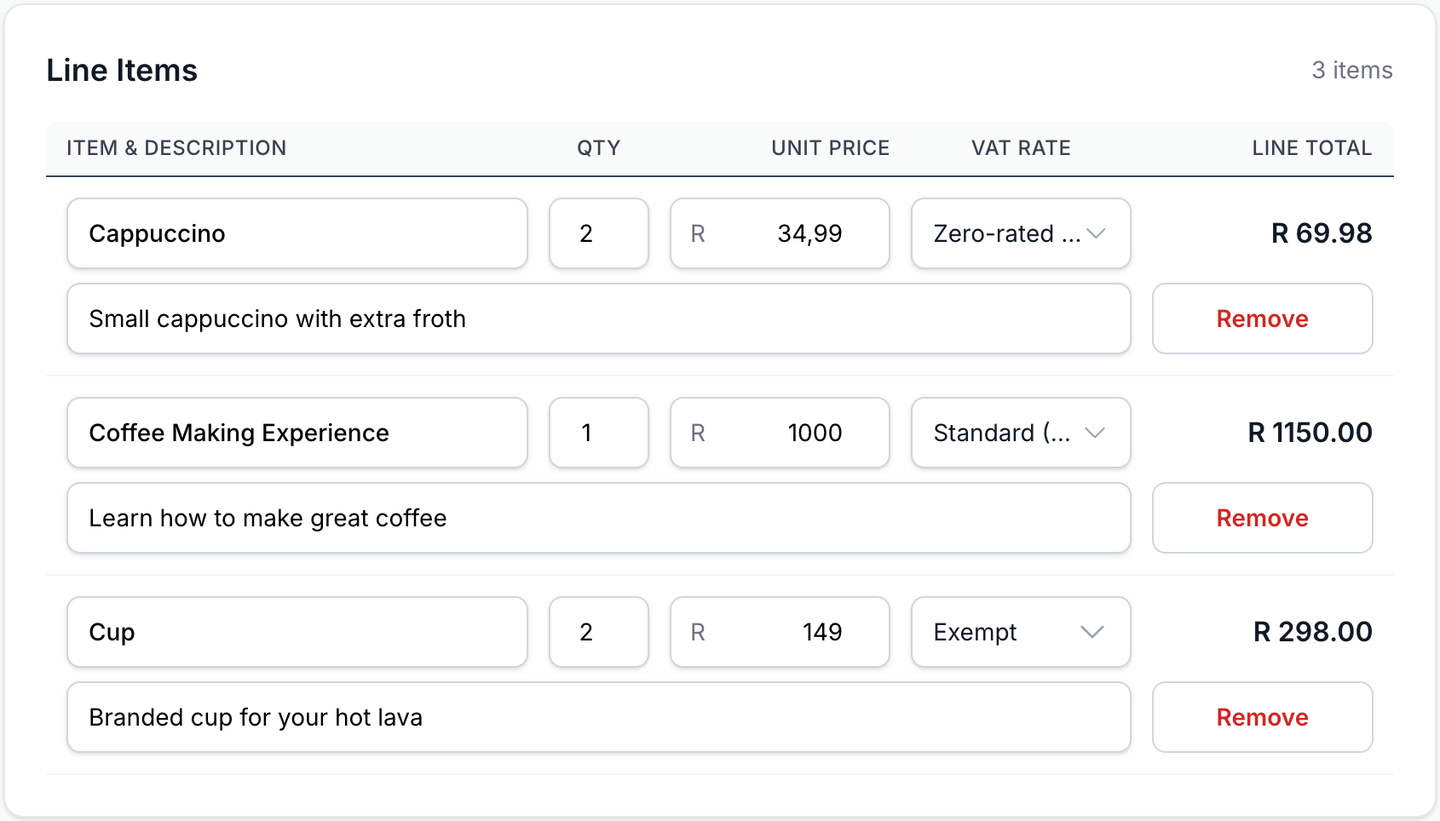Click the Cup item name field
The height and width of the screenshot is (821, 1440).
click(x=296, y=632)
